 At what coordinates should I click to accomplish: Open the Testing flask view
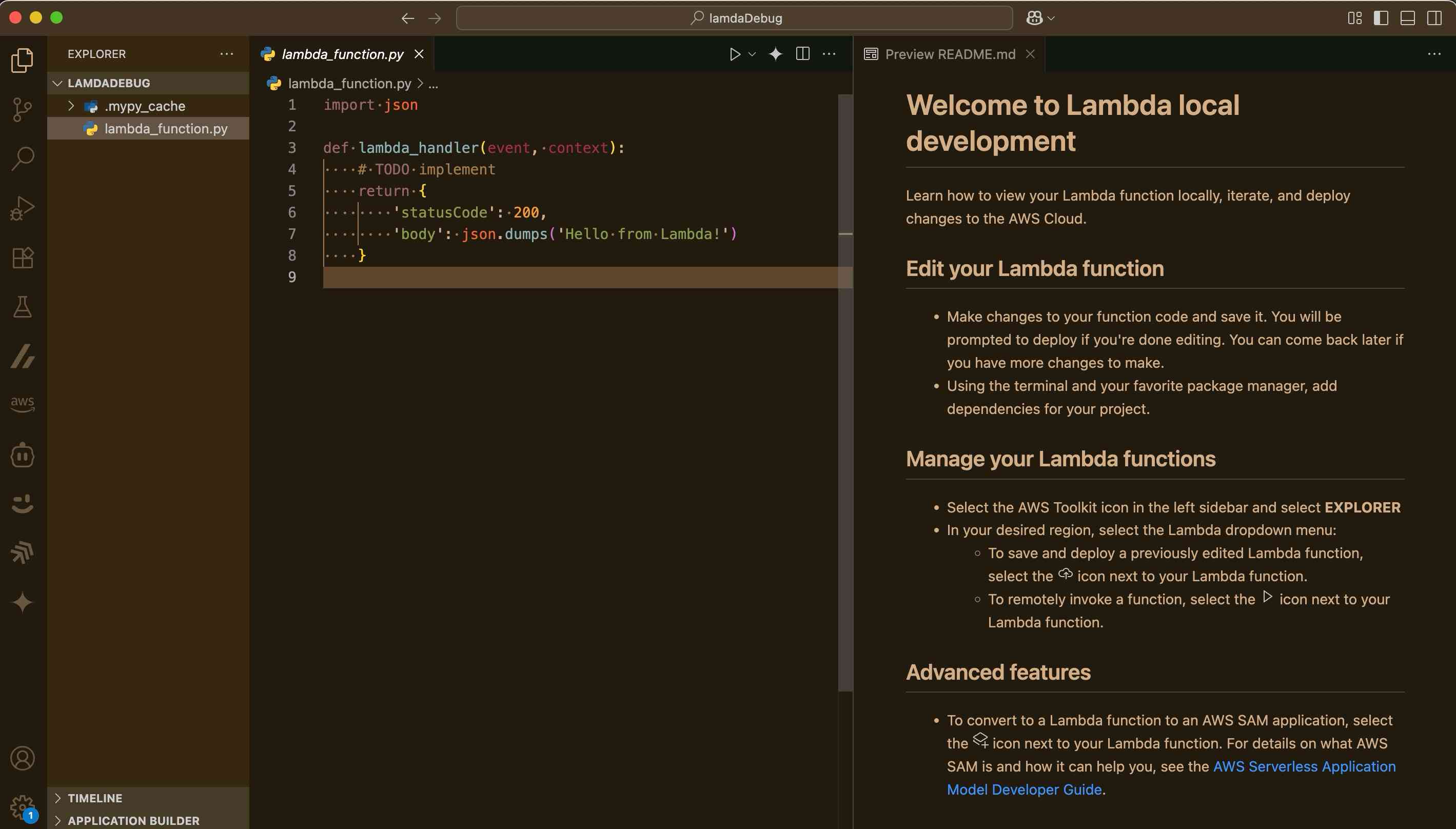[x=22, y=307]
